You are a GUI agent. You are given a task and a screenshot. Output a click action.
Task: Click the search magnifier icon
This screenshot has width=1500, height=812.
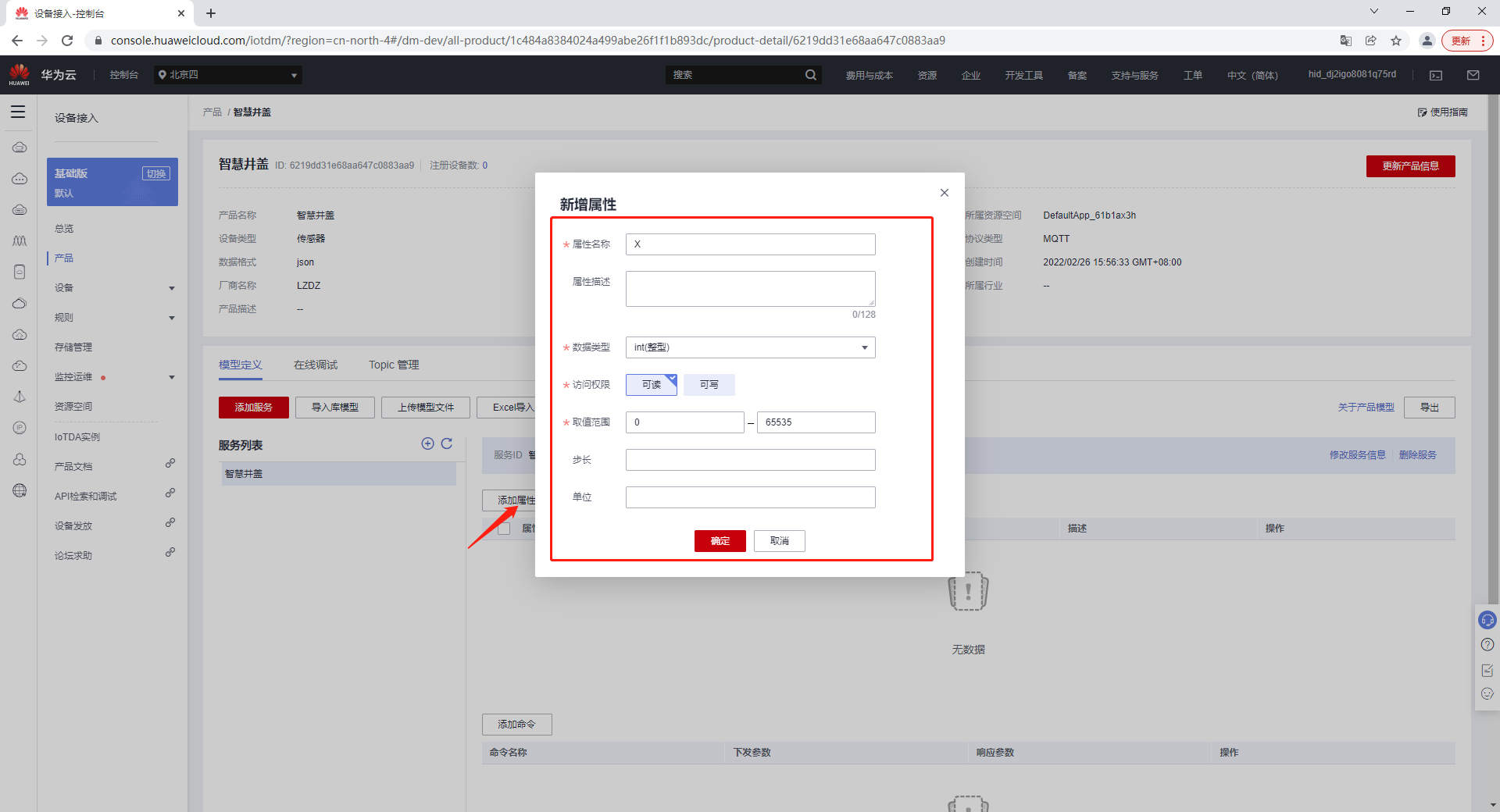[810, 75]
